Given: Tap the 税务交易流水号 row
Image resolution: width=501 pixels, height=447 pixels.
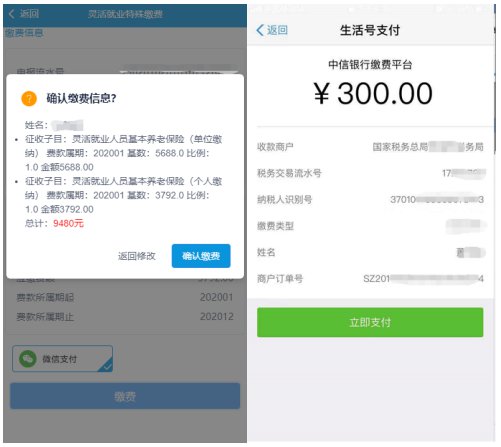Looking at the screenshot, I should tap(370, 173).
